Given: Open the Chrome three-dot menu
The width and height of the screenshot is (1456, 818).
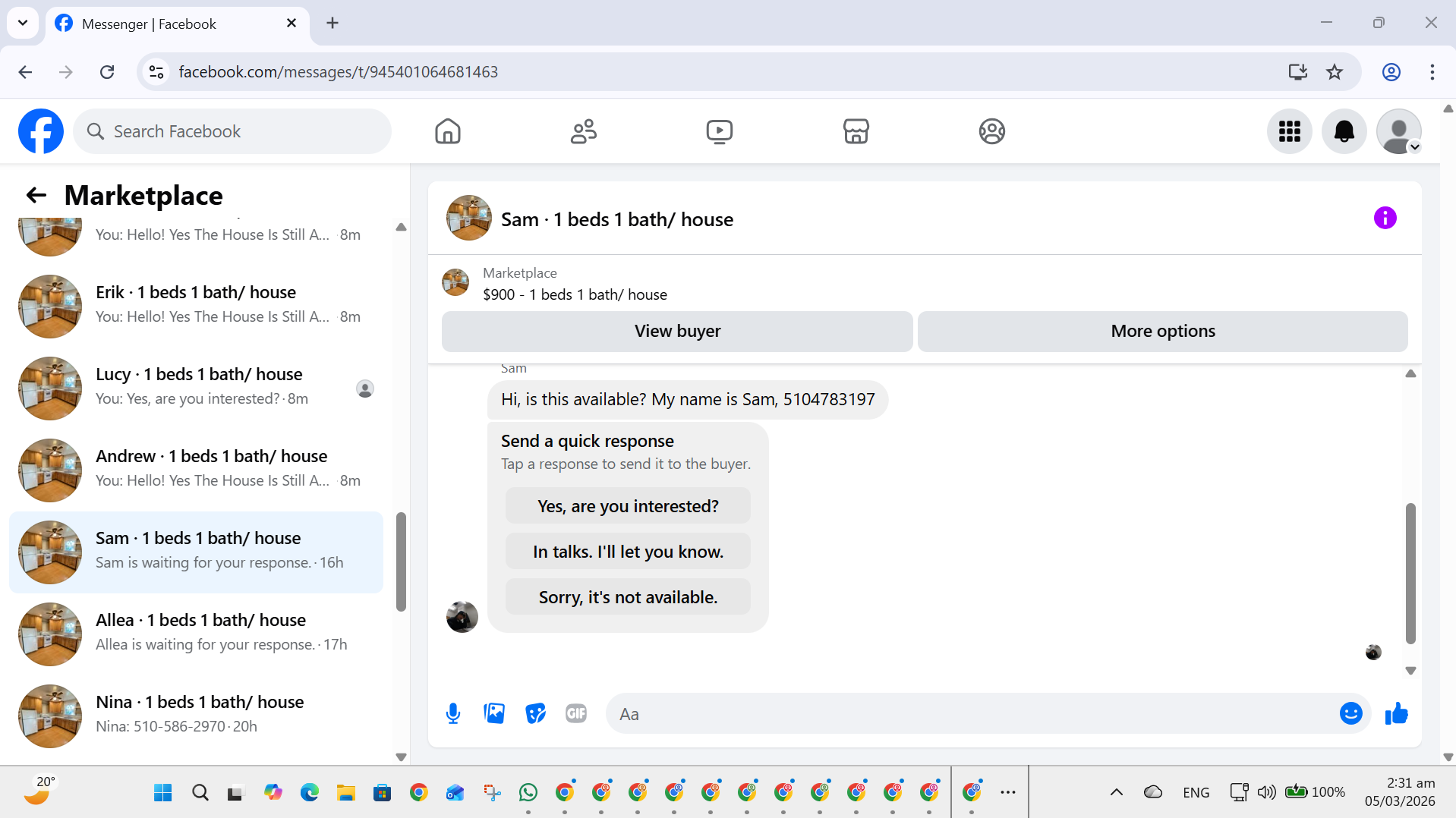Looking at the screenshot, I should point(1432,72).
